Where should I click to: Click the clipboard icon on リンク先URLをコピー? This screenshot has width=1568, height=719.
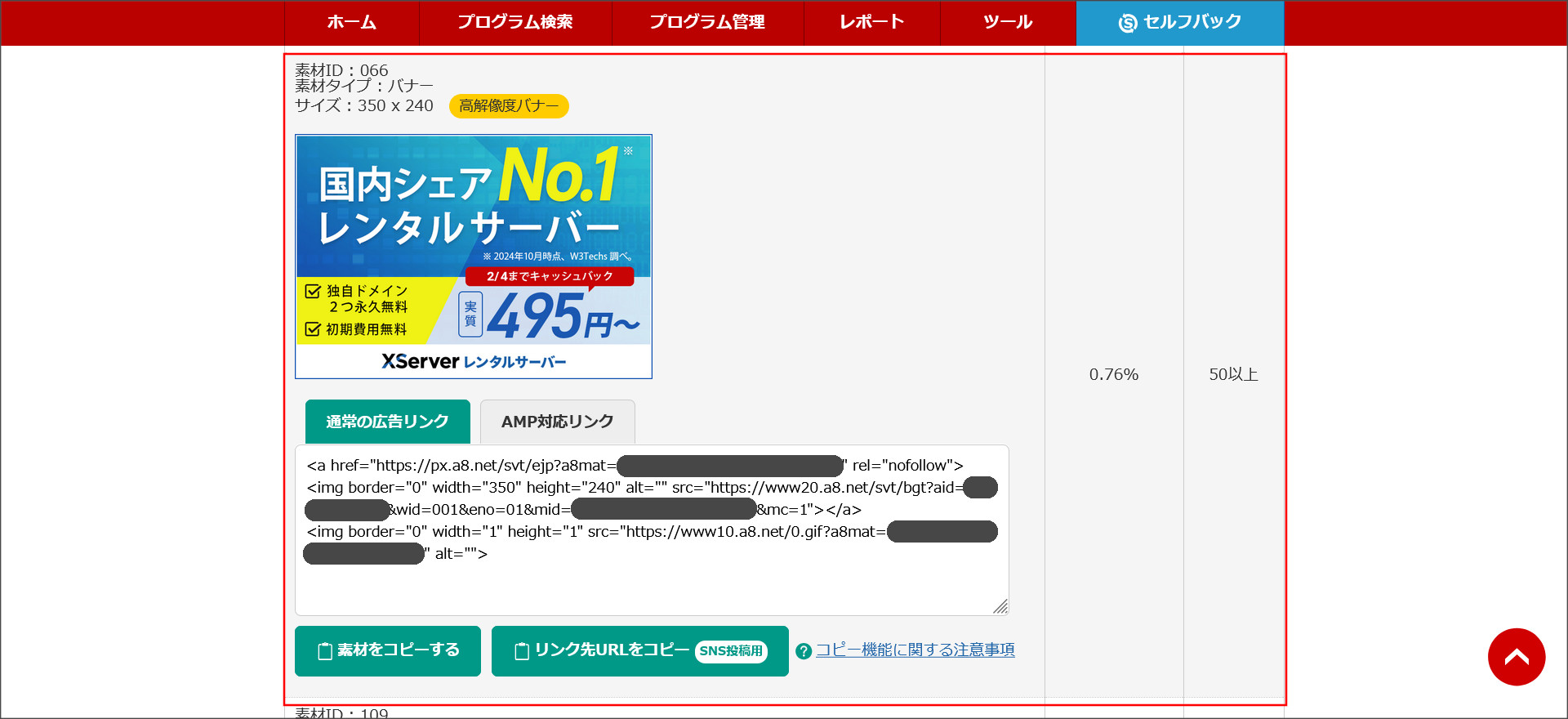(x=522, y=651)
